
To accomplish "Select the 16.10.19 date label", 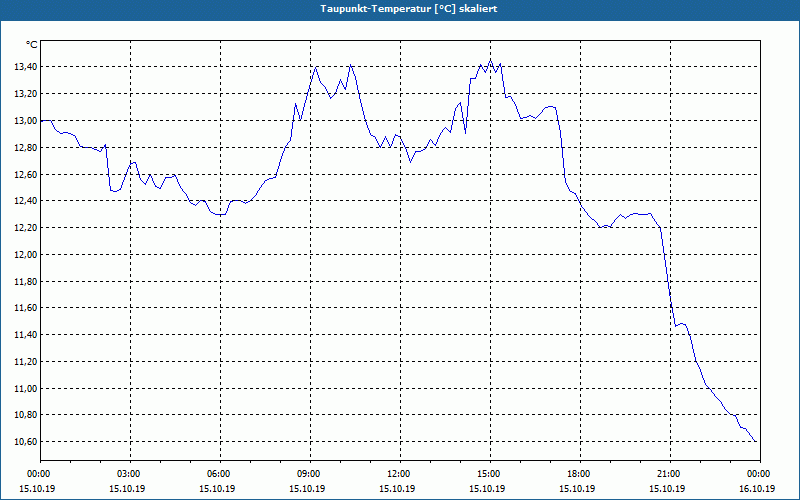I will coord(757,488).
